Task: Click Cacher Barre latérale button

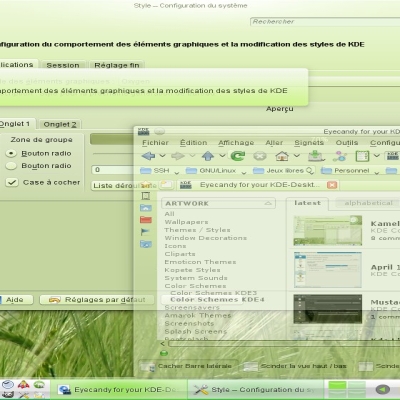Action: pos(189,366)
